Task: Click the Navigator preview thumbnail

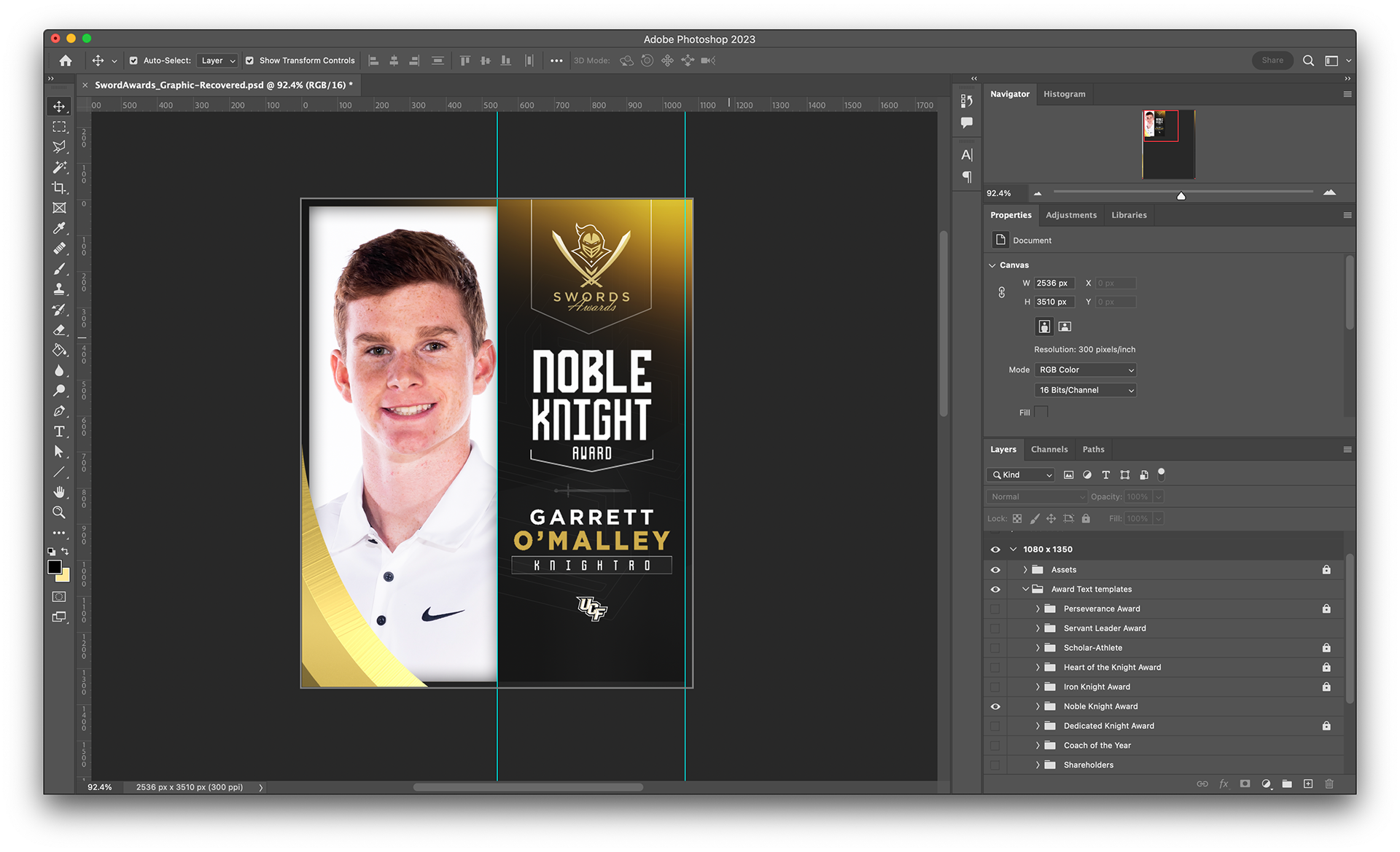Action: (x=1168, y=144)
